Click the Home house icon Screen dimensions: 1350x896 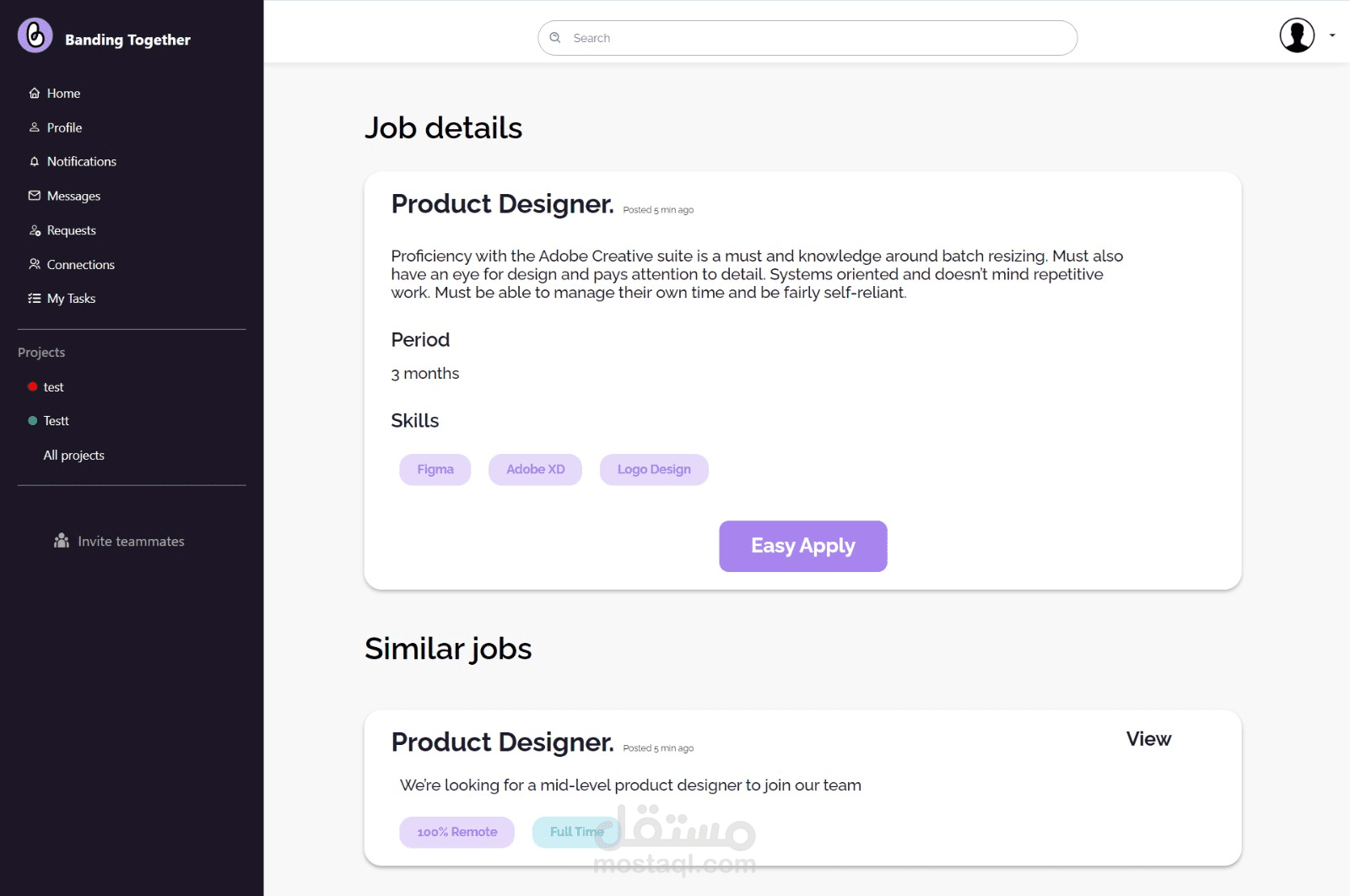tap(35, 94)
